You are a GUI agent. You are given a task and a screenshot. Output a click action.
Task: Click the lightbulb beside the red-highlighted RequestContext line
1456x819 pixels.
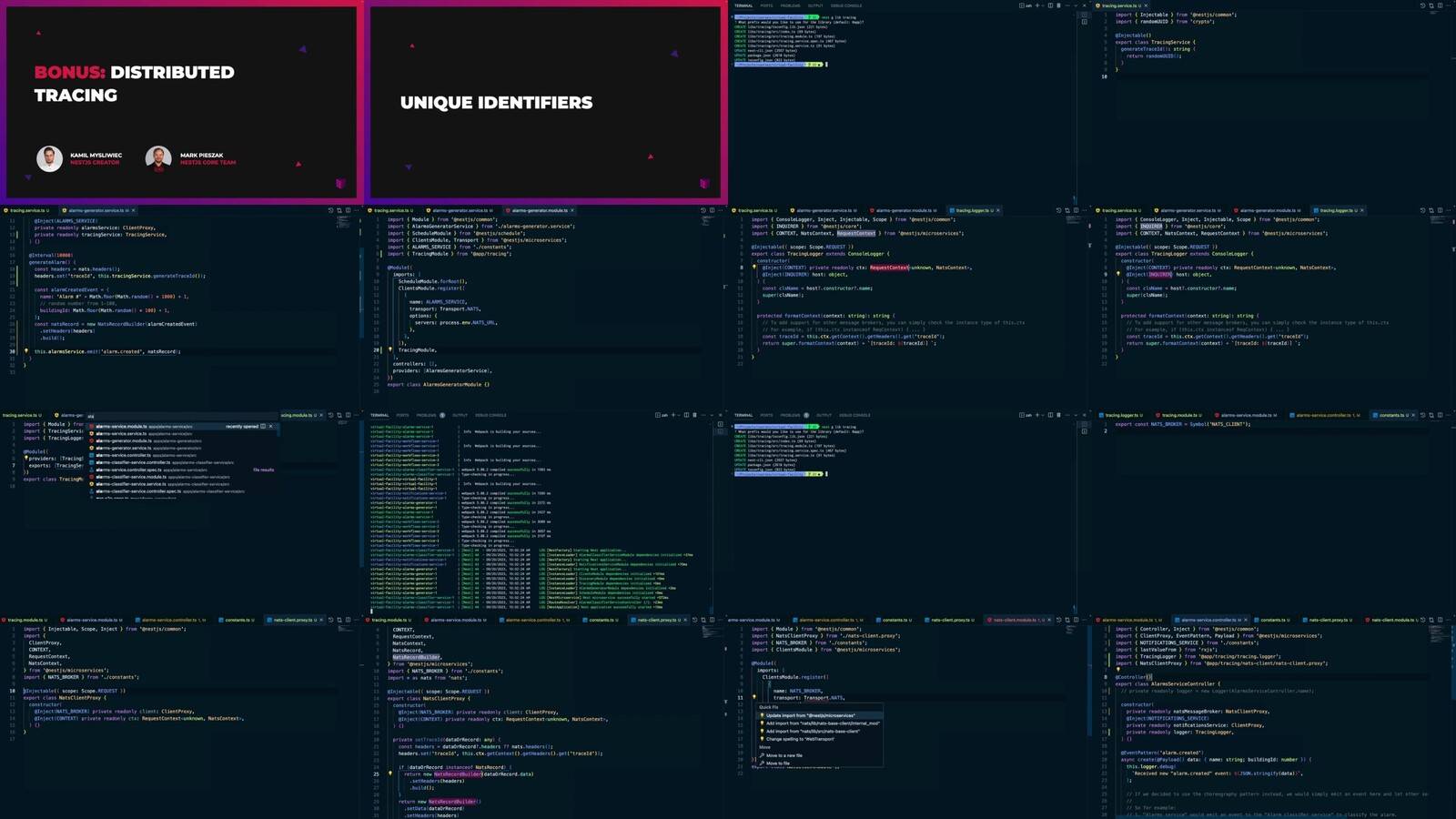[x=754, y=268]
